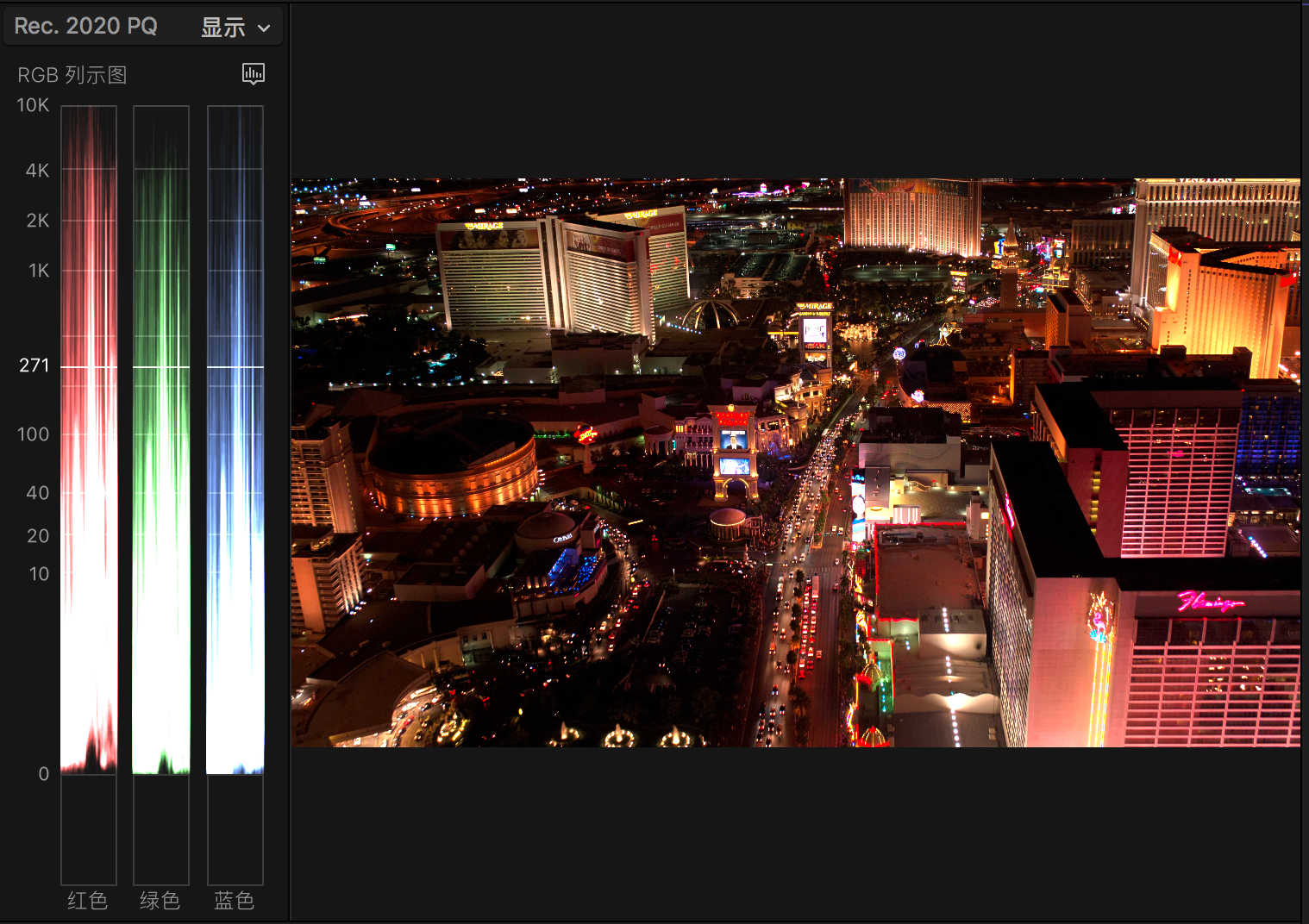Click the green channel waveform column

tap(161, 440)
